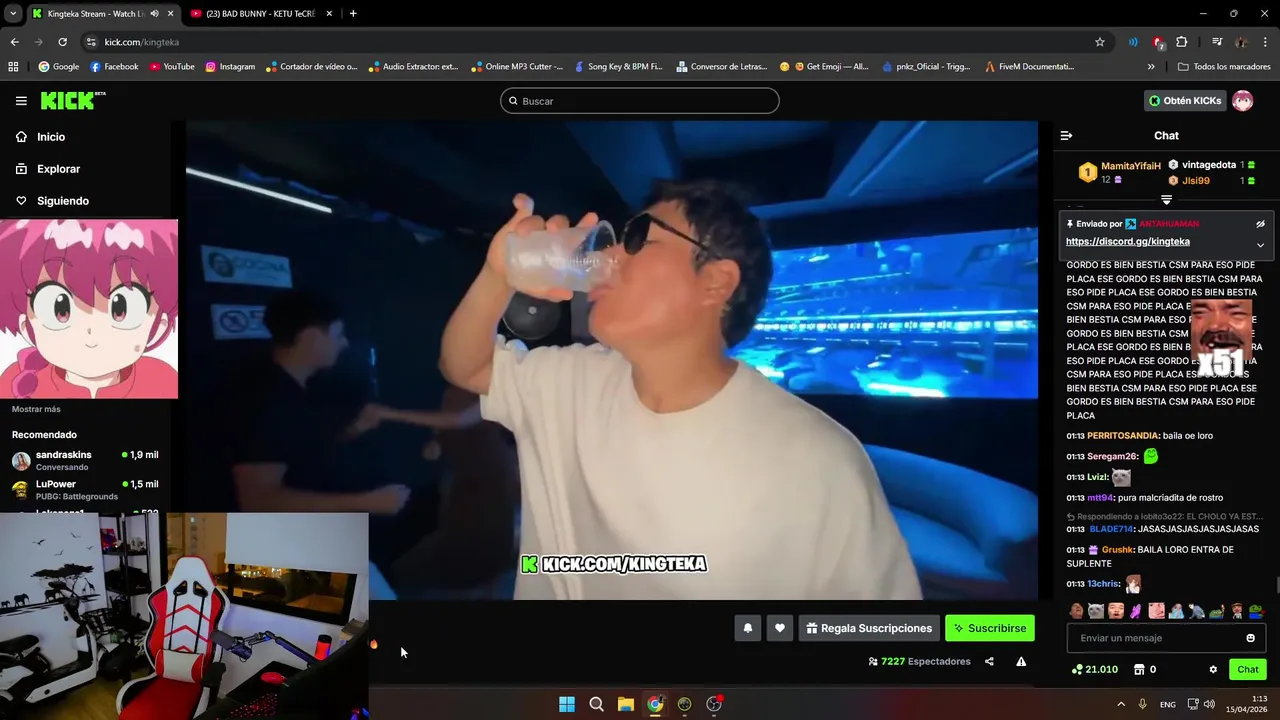Click username MamitaYifaiH in leaderboard
Screen dimensions: 1280x720
[x=1130, y=166]
